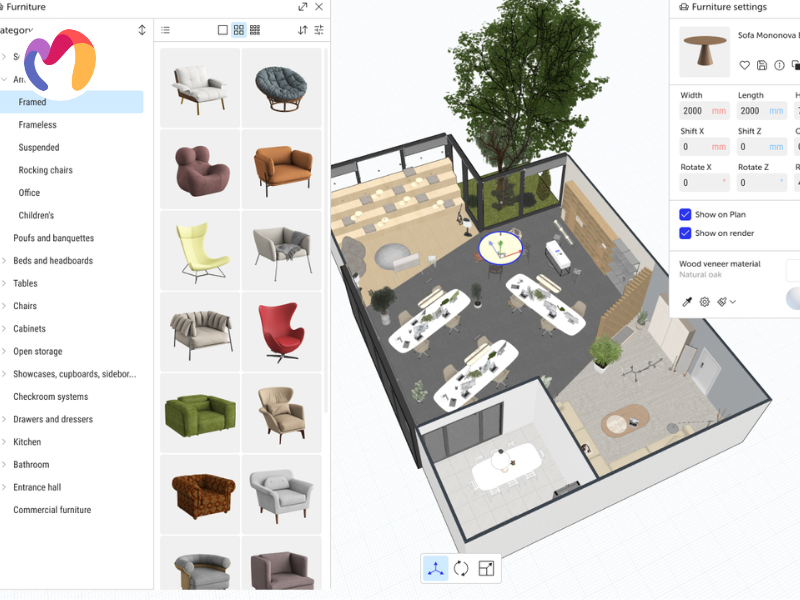
Task: Expand the Beds and headboards category
Action: [52, 261]
